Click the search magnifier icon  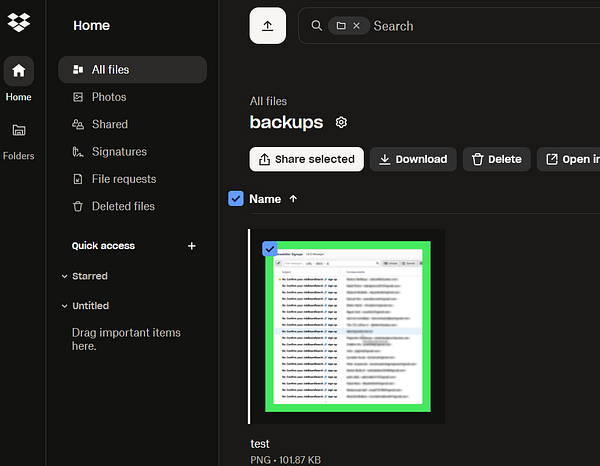[x=316, y=26]
